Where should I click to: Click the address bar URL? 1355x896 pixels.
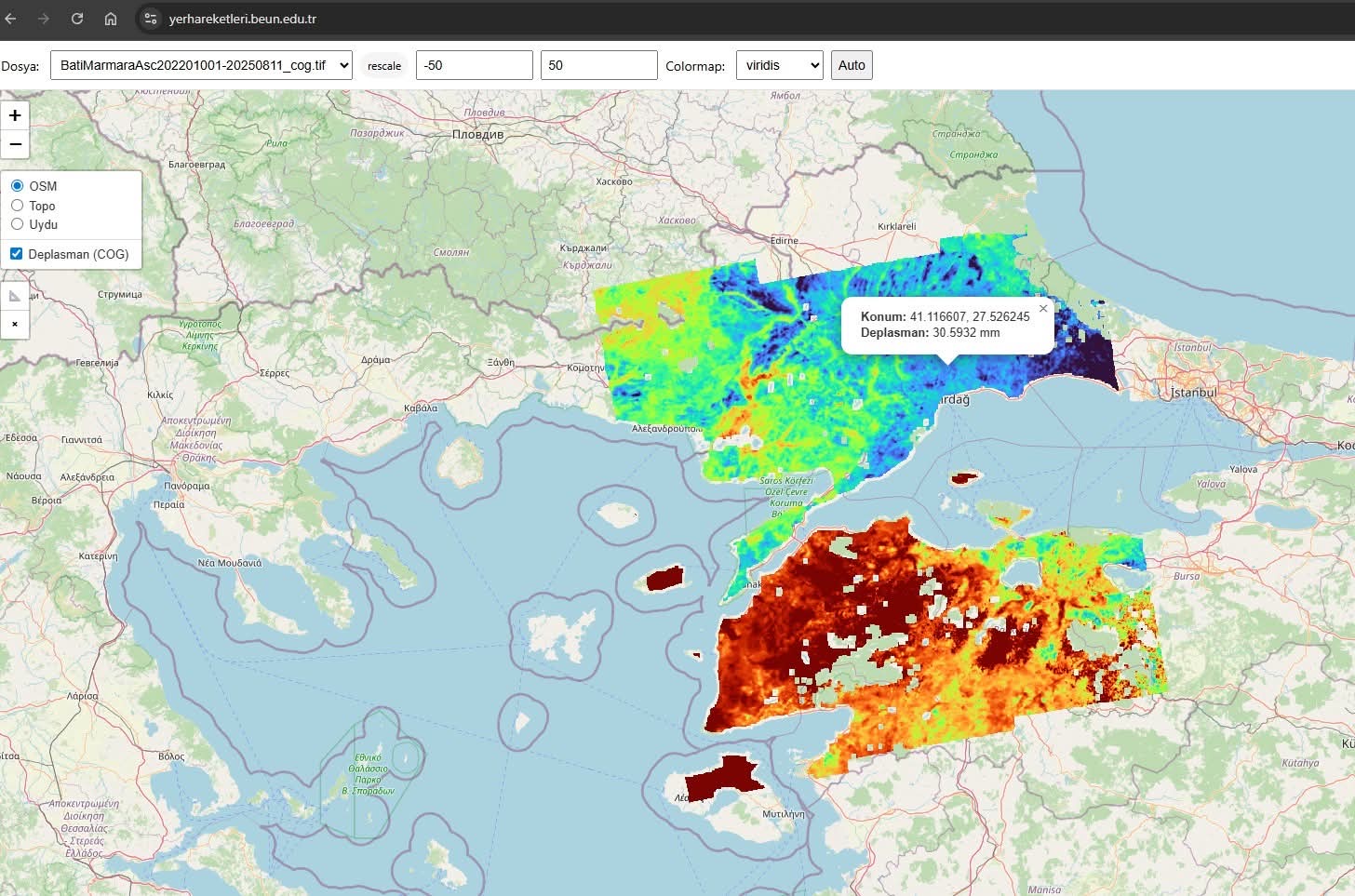coord(243,19)
